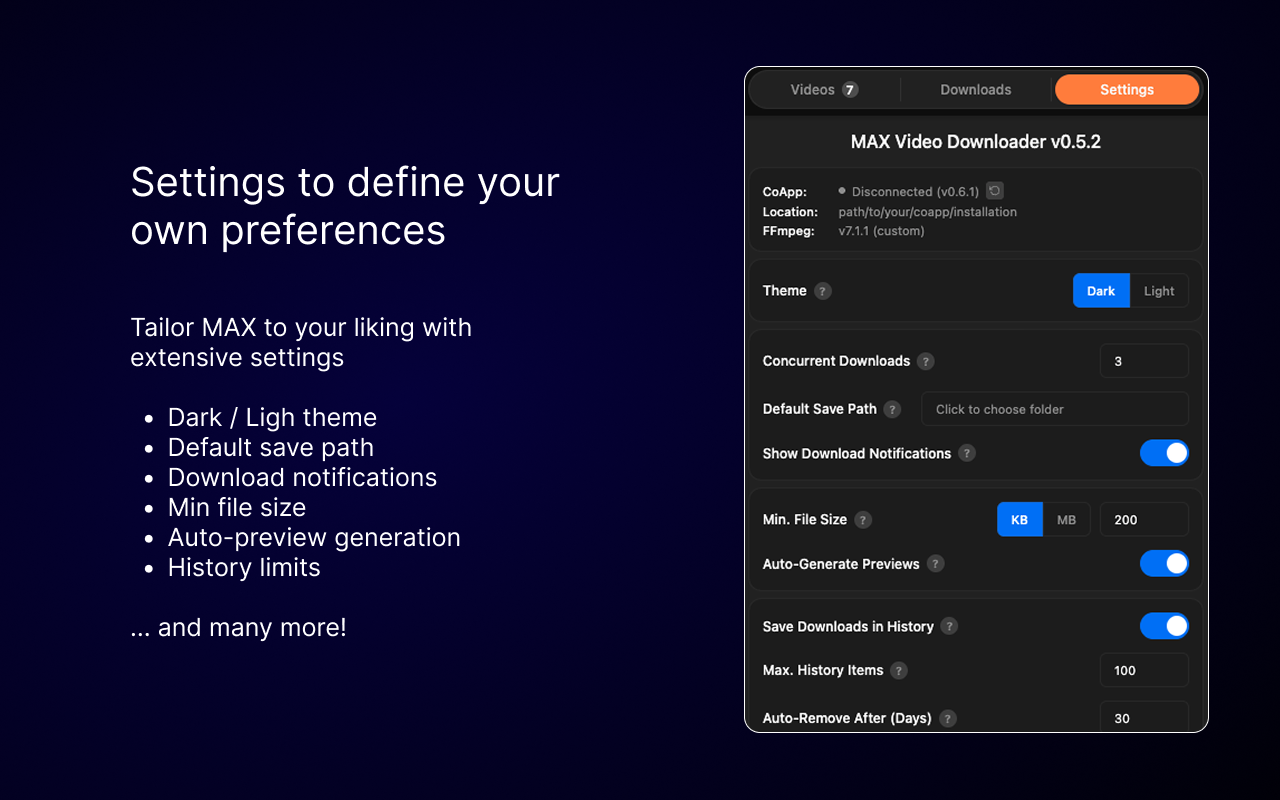1280x800 pixels.
Task: Switch file size unit to MB
Action: point(1066,519)
